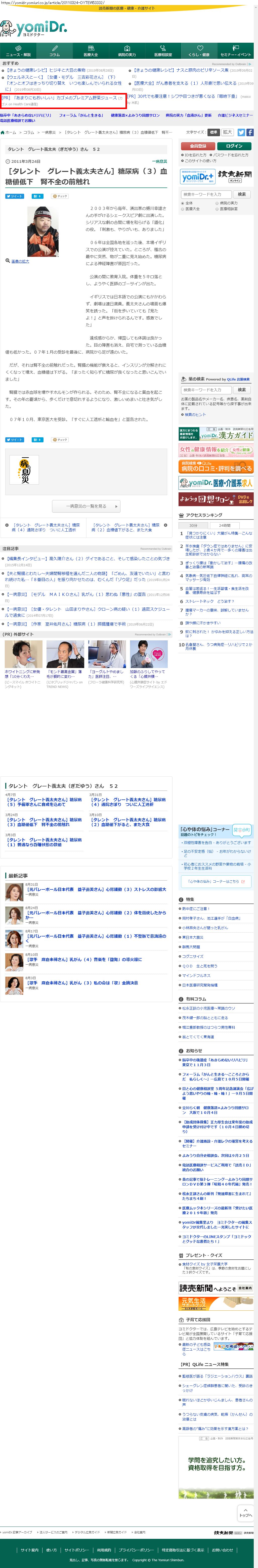Click the red 会員登録 button
The image size is (258, 1568).
click(x=198, y=146)
